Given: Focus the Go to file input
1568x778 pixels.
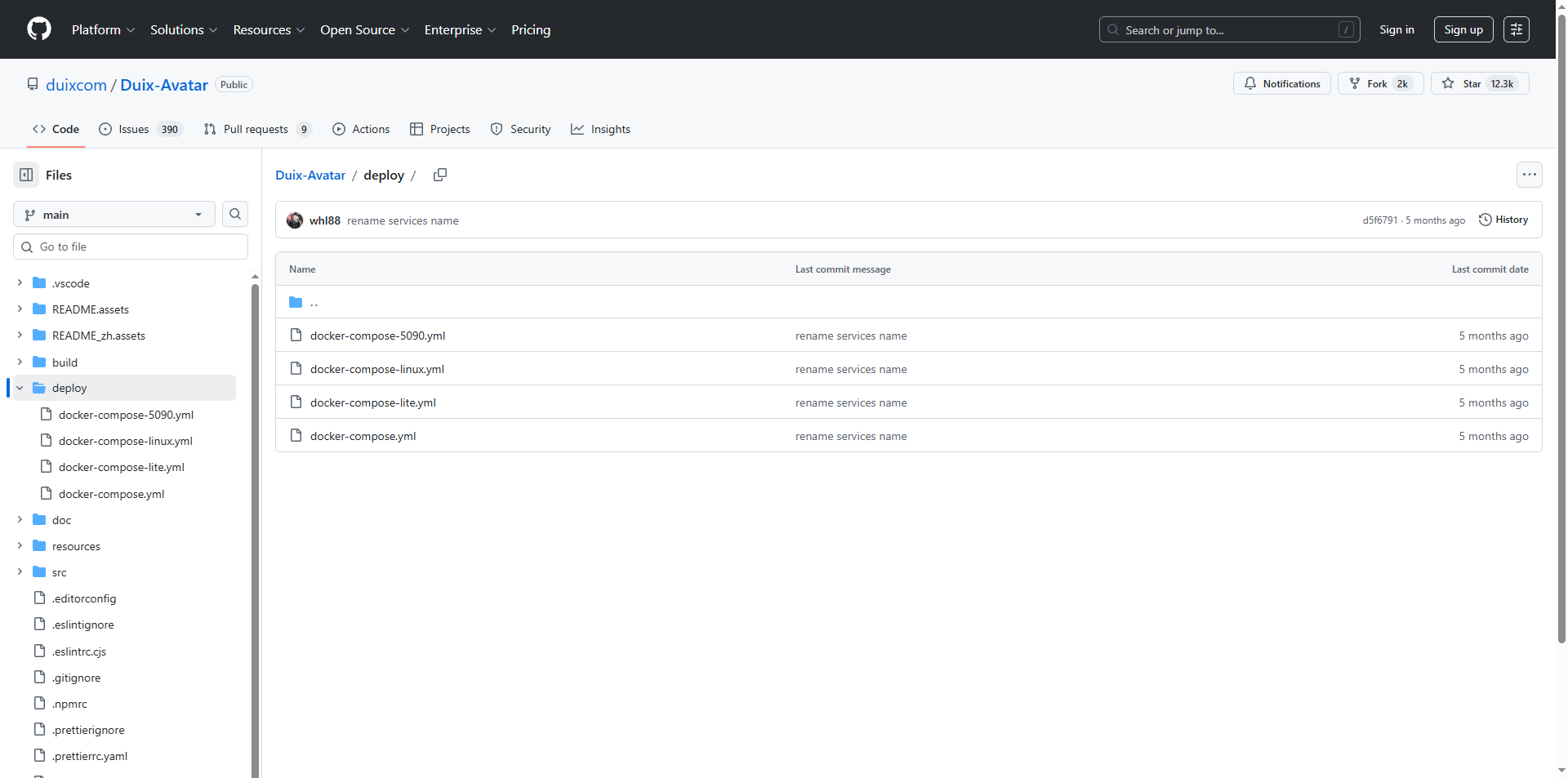Looking at the screenshot, I should pos(131,247).
